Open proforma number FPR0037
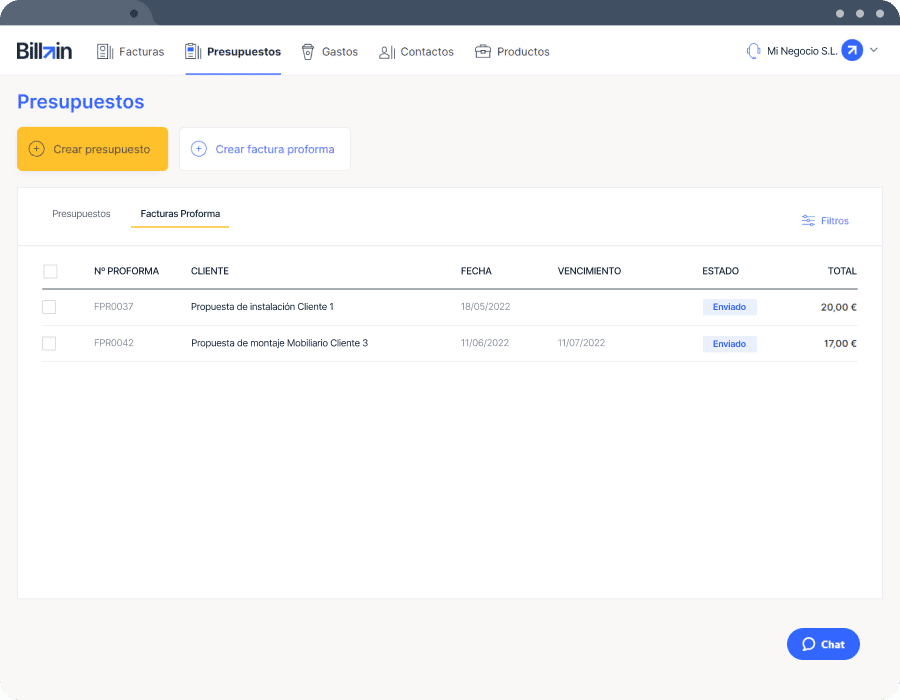This screenshot has height=700, width=900. [114, 307]
